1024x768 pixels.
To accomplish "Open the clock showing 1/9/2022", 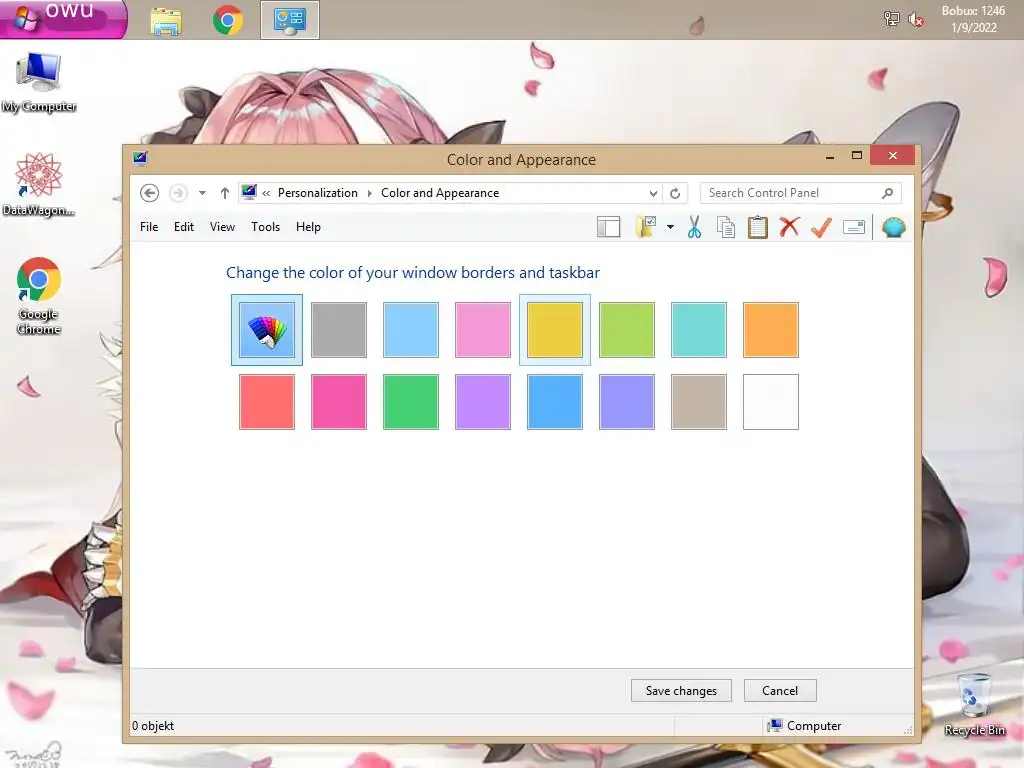I will pos(973,20).
